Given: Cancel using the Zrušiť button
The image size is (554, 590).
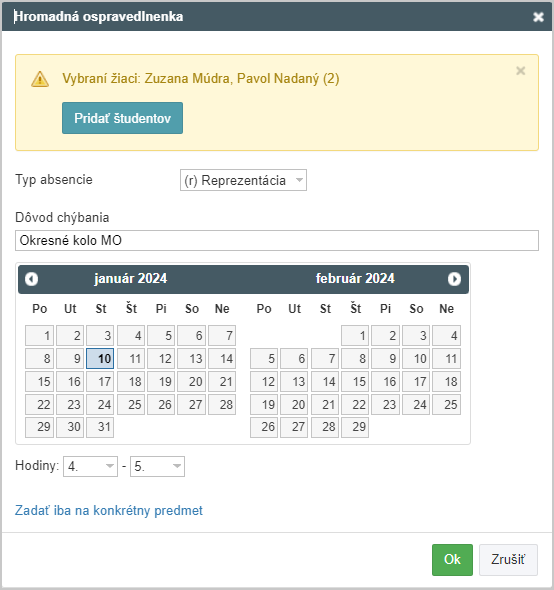Looking at the screenshot, I should click(x=508, y=560).
